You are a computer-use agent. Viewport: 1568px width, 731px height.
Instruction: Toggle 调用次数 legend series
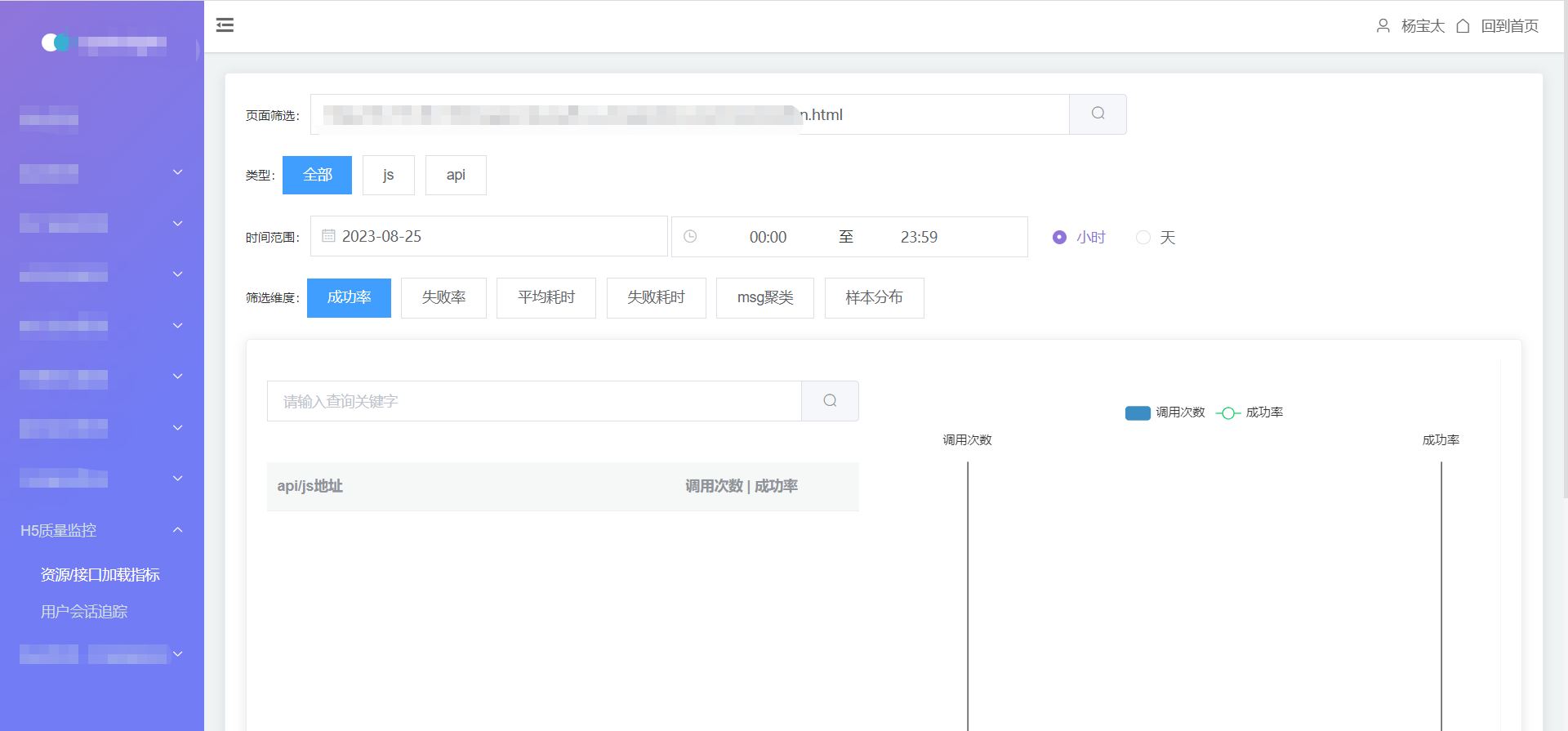point(1165,412)
